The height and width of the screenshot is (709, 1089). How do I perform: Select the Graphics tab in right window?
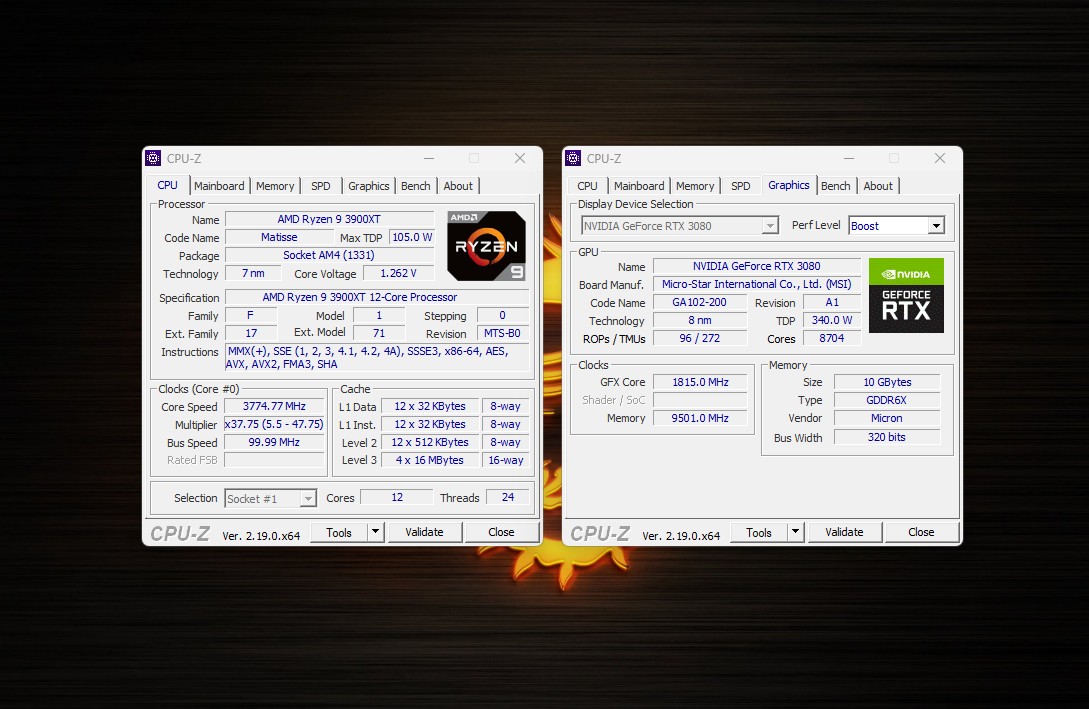[789, 185]
